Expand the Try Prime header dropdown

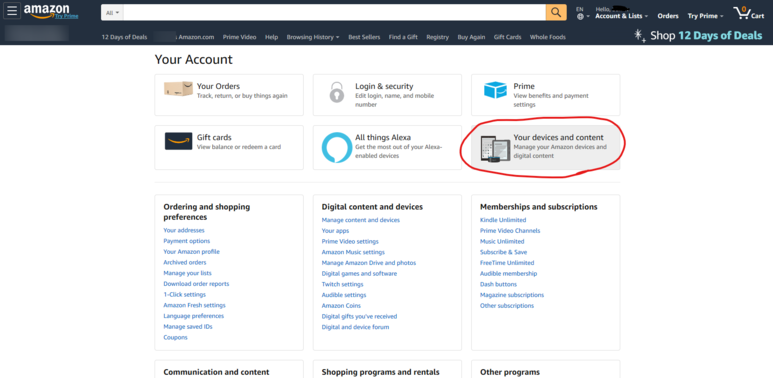pyautogui.click(x=705, y=16)
